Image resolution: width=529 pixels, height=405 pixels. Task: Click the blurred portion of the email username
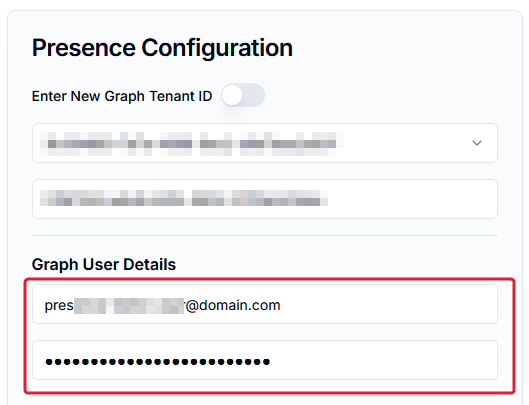(129, 306)
